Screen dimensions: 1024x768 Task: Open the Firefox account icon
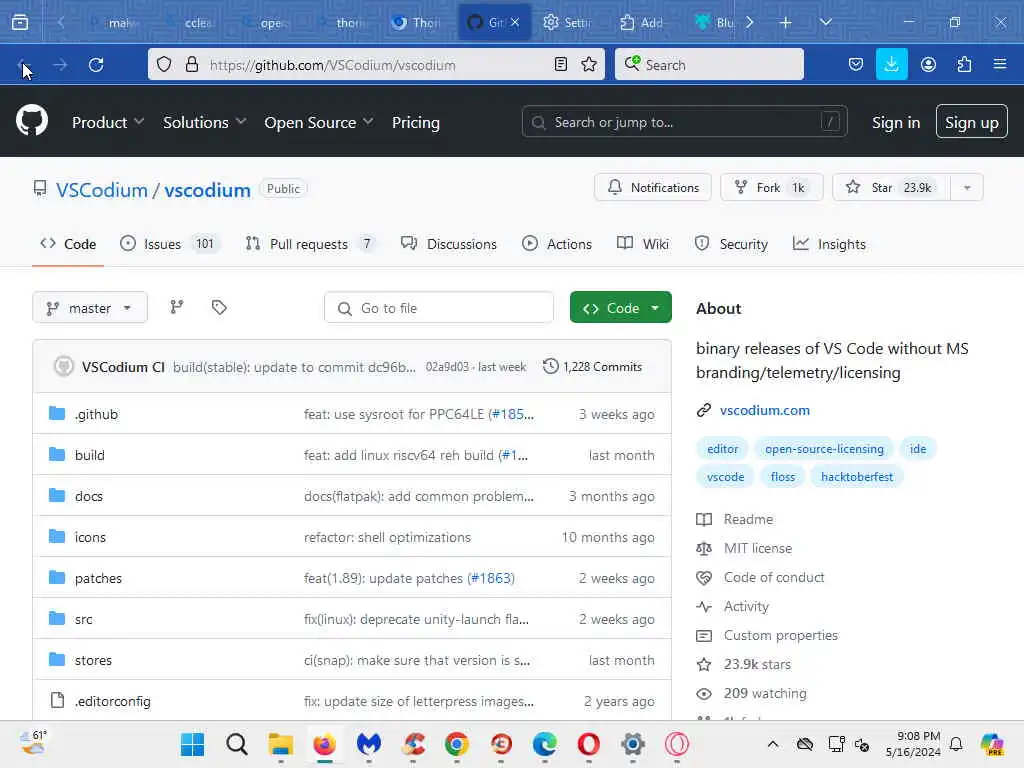pos(928,64)
